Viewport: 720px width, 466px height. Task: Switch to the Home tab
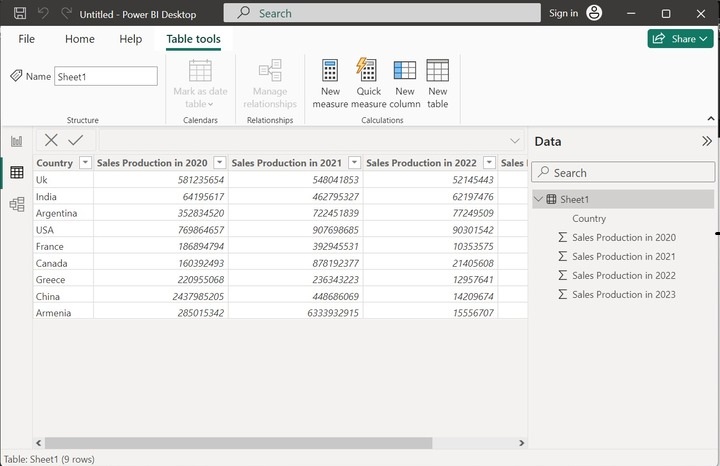click(80, 39)
